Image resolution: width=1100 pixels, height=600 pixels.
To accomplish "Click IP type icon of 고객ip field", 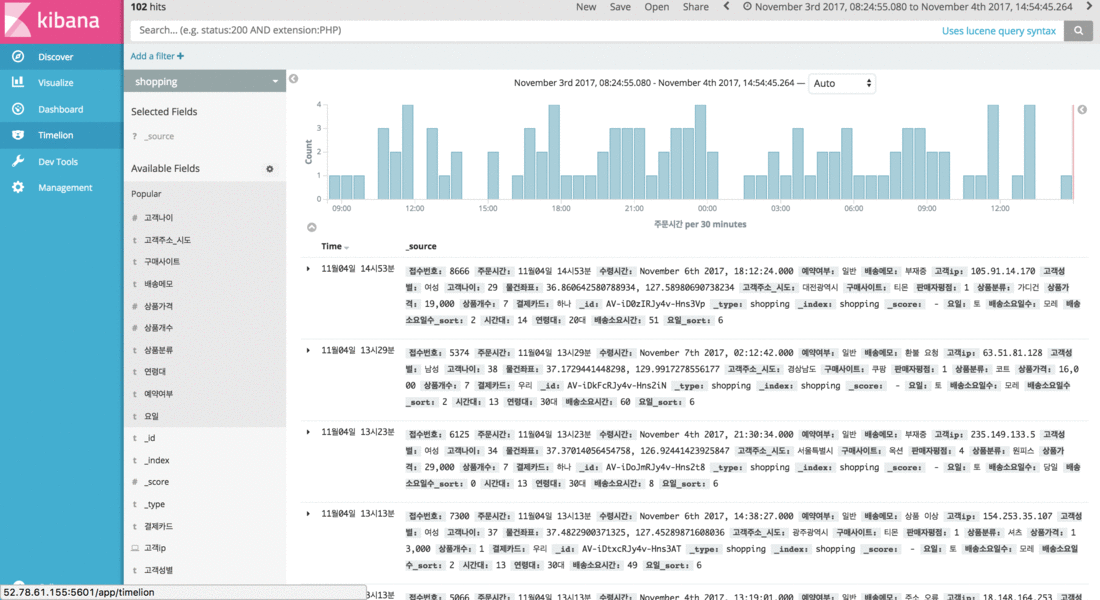I will point(135,548).
